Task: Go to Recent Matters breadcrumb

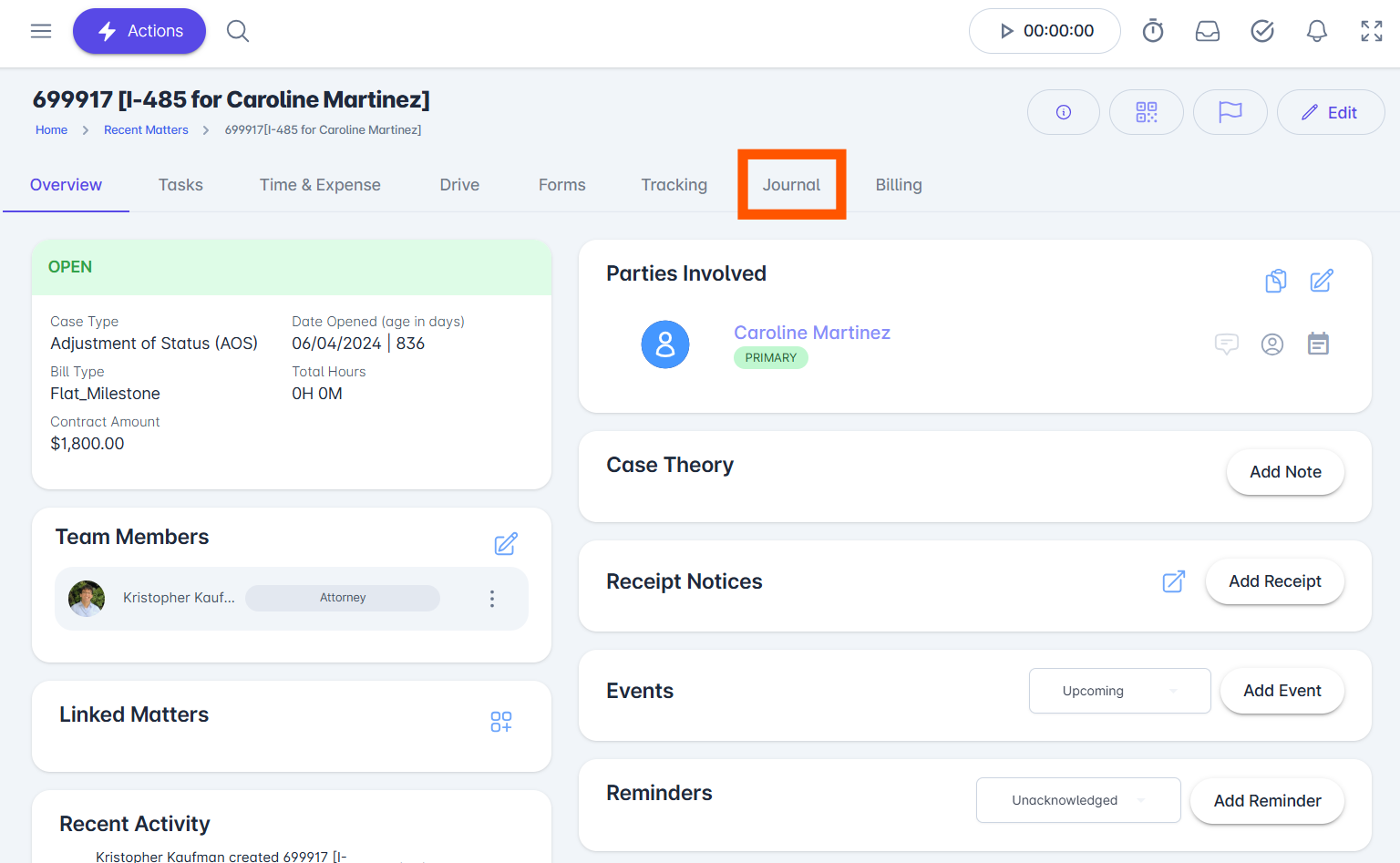Action: 146,130
